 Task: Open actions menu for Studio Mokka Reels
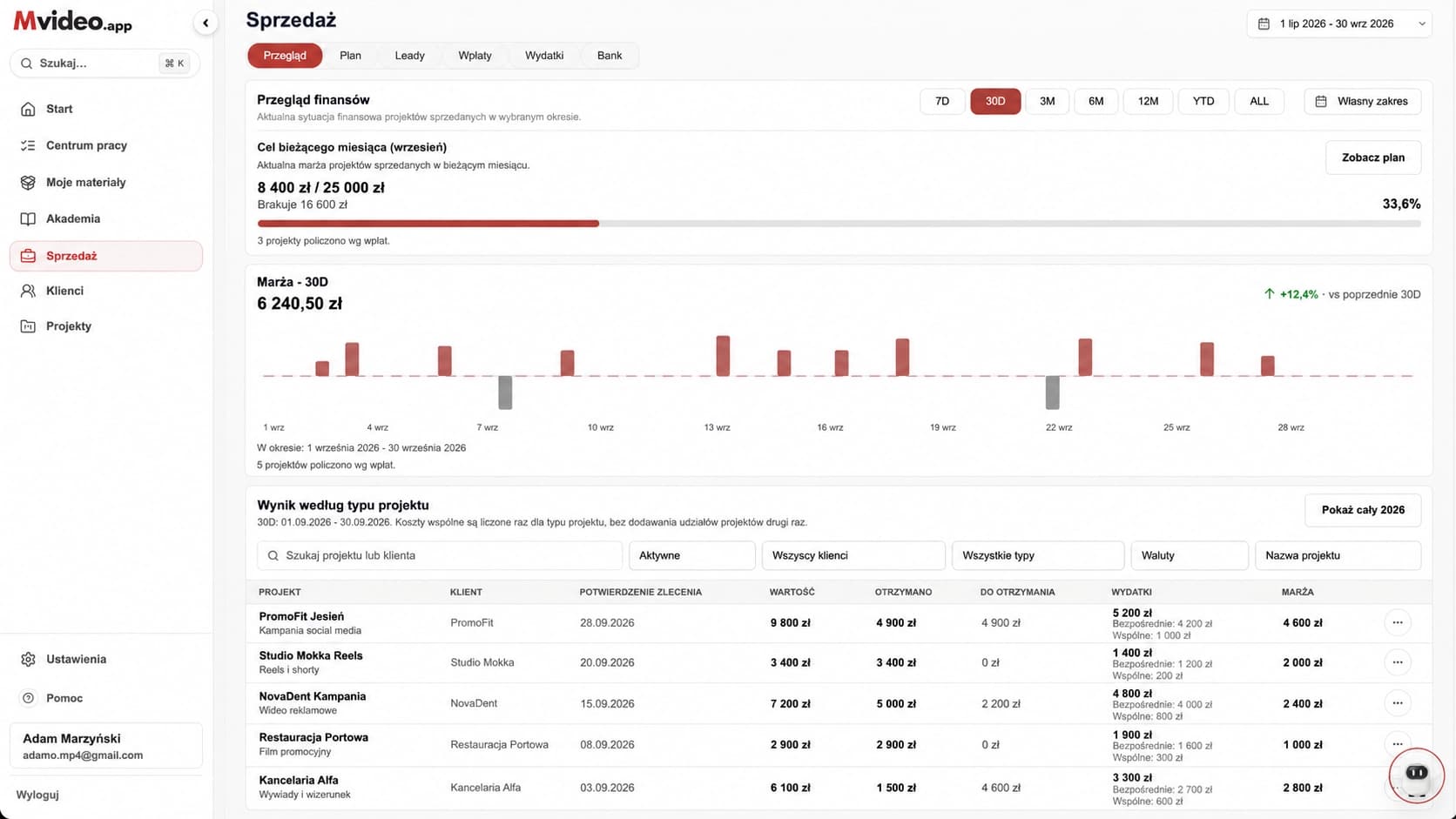point(1398,662)
